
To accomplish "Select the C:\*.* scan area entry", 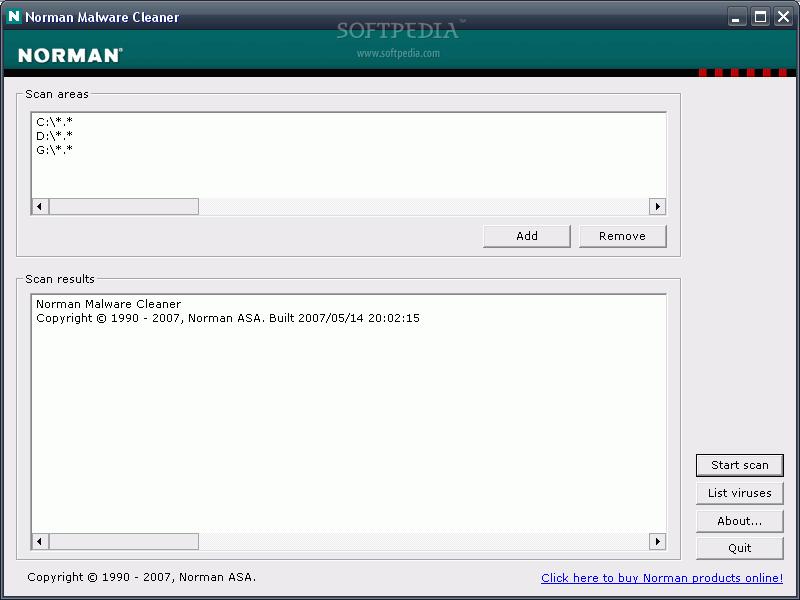I will pos(54,122).
